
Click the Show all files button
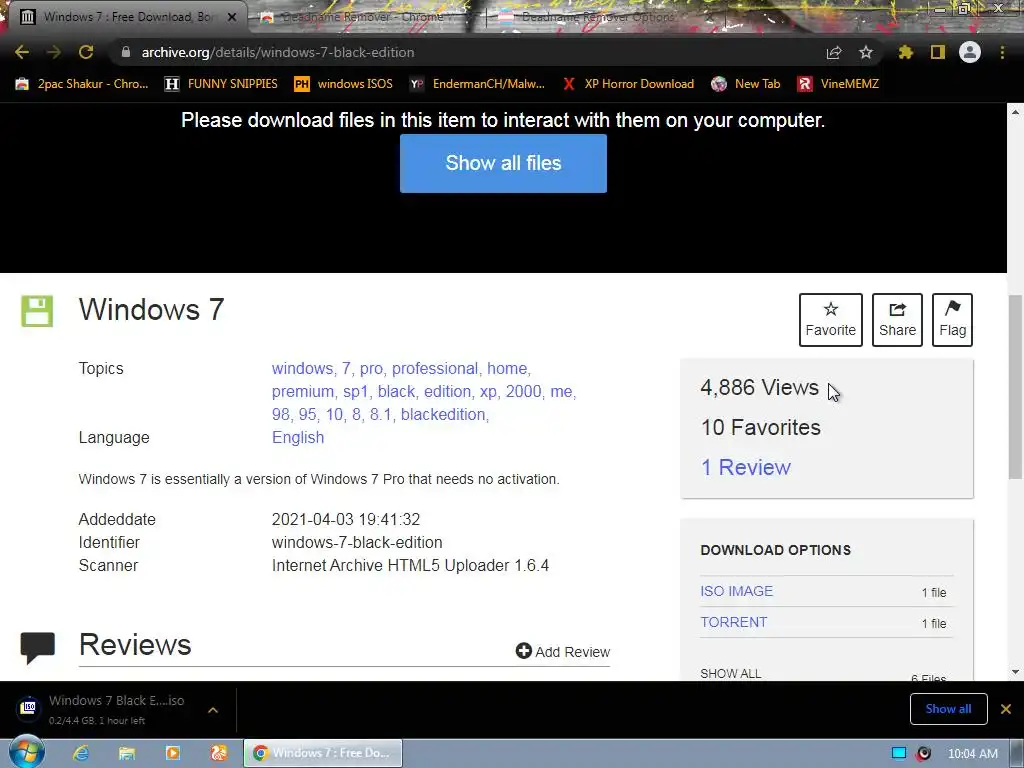[503, 163]
